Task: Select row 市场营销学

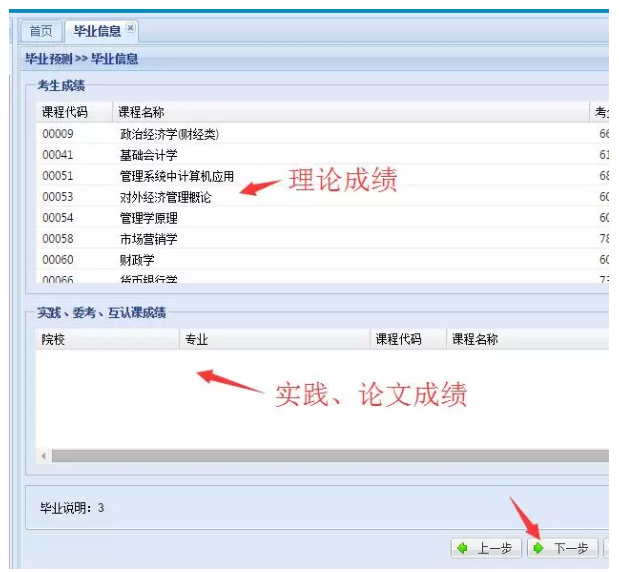Action: 322,238
